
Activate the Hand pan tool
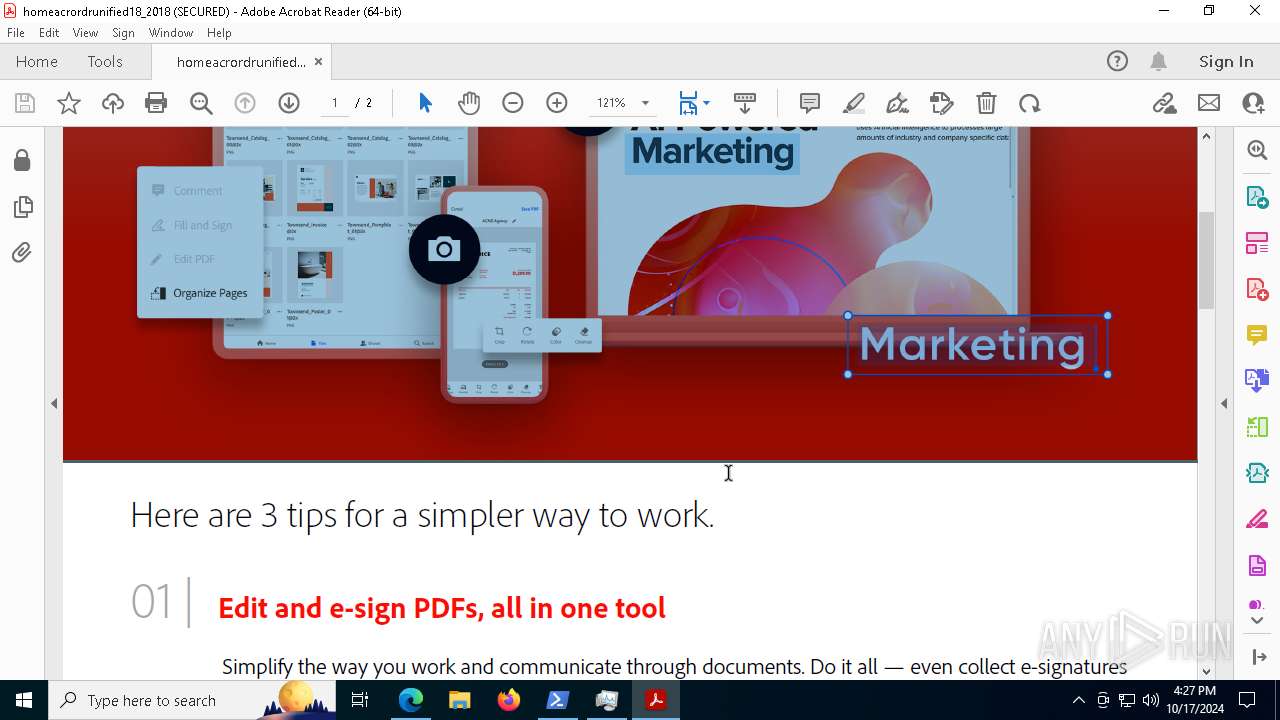[x=469, y=103]
